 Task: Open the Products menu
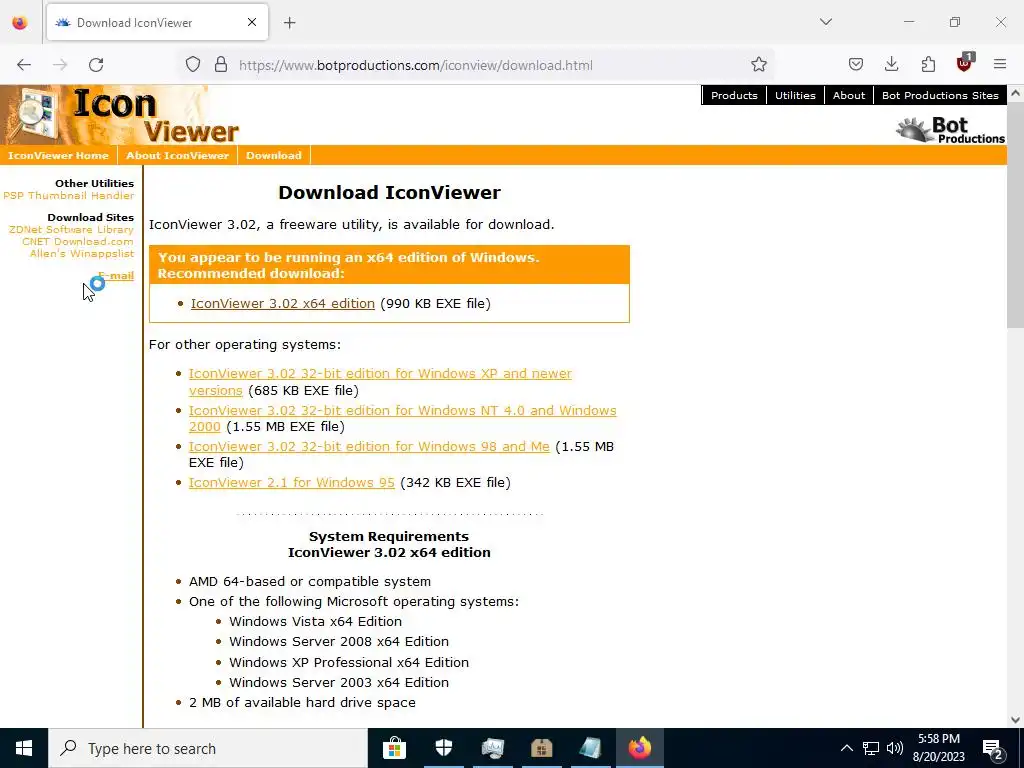pos(734,95)
